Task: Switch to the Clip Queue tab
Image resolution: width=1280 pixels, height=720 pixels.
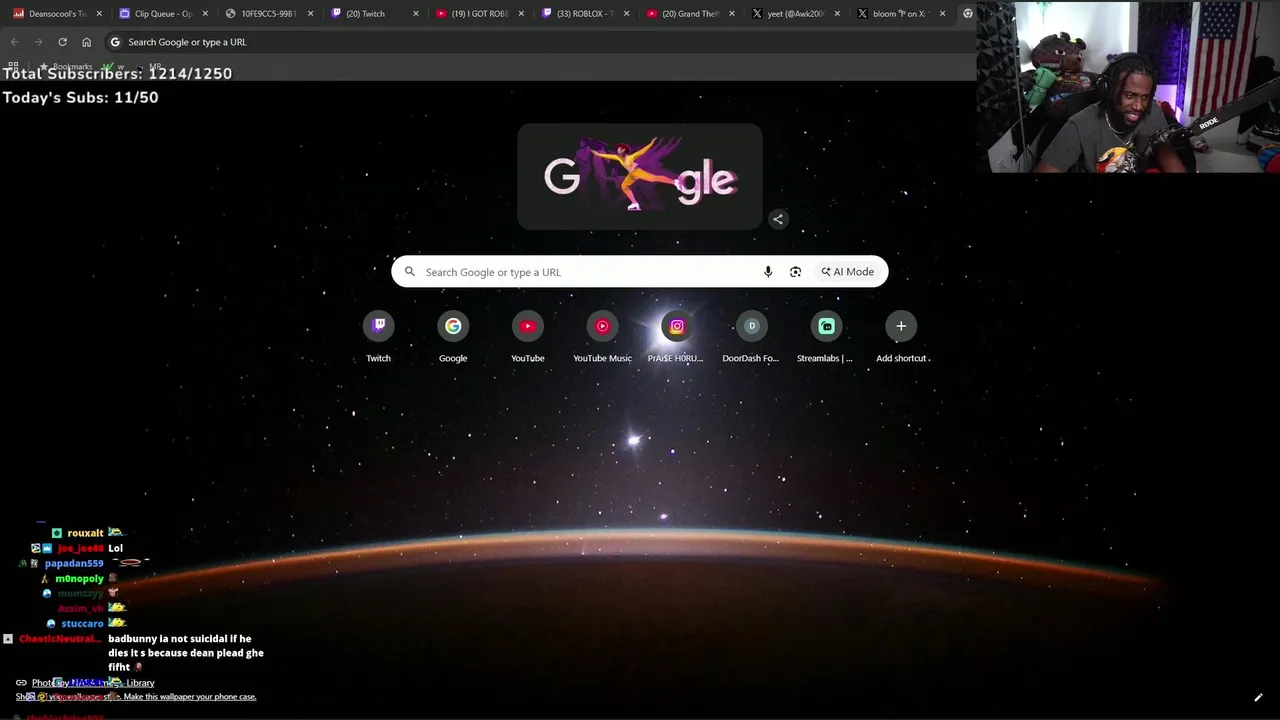Action: 163,14
